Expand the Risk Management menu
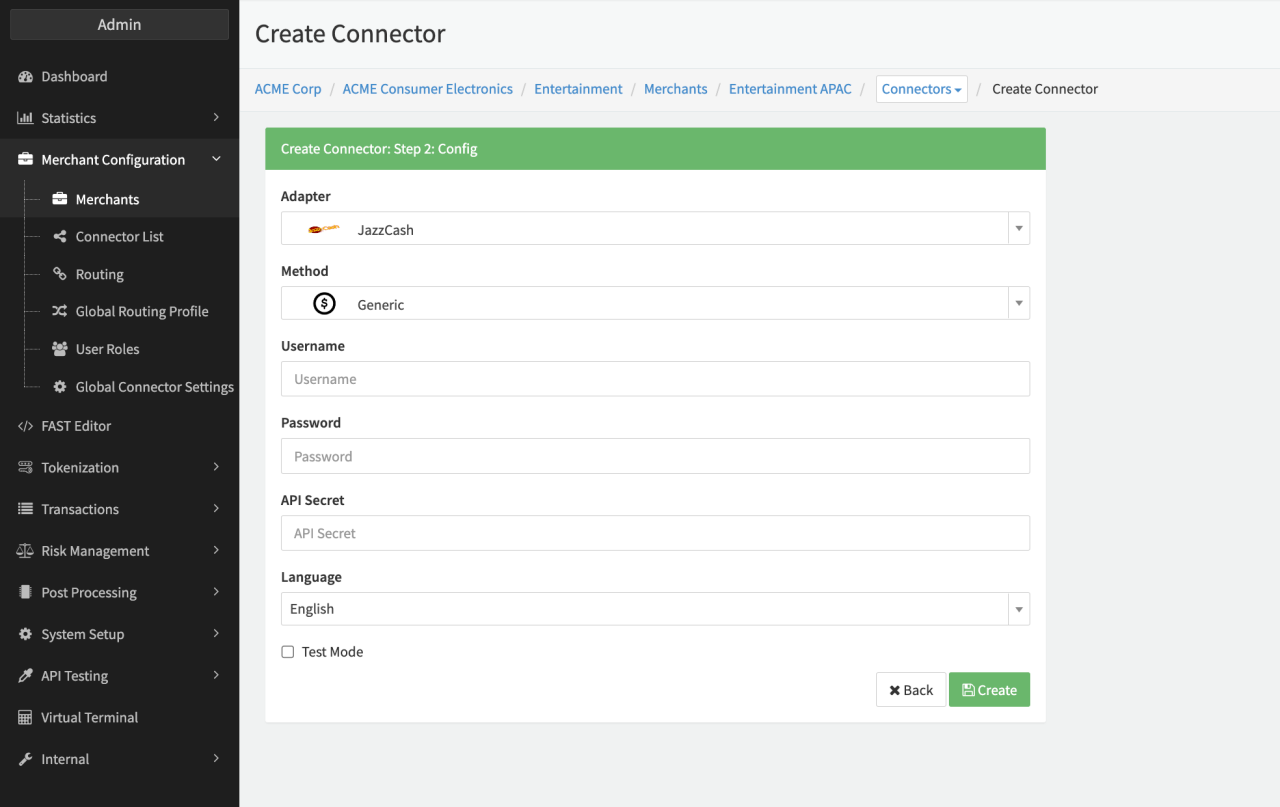Viewport: 1280px width, 807px height. pos(119,551)
